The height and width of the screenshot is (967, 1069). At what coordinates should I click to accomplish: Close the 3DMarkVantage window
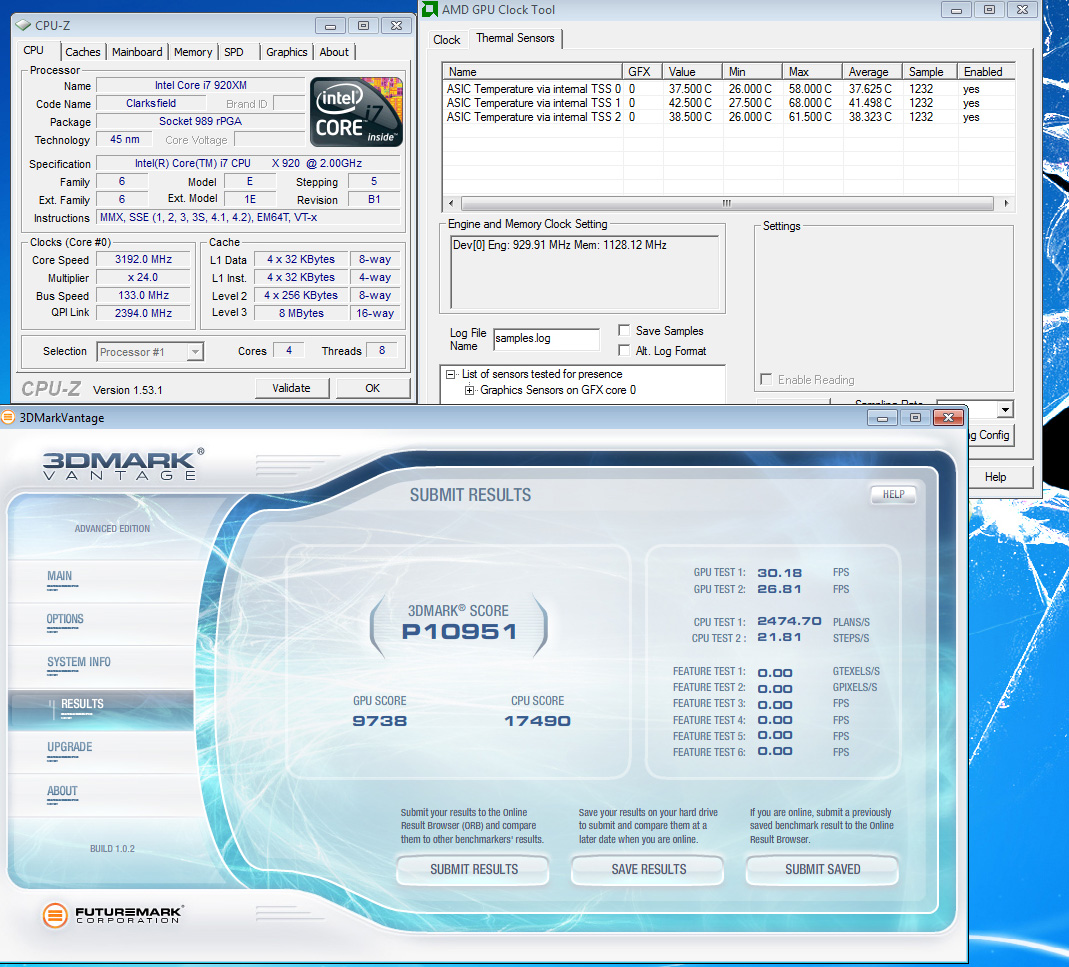[x=948, y=417]
